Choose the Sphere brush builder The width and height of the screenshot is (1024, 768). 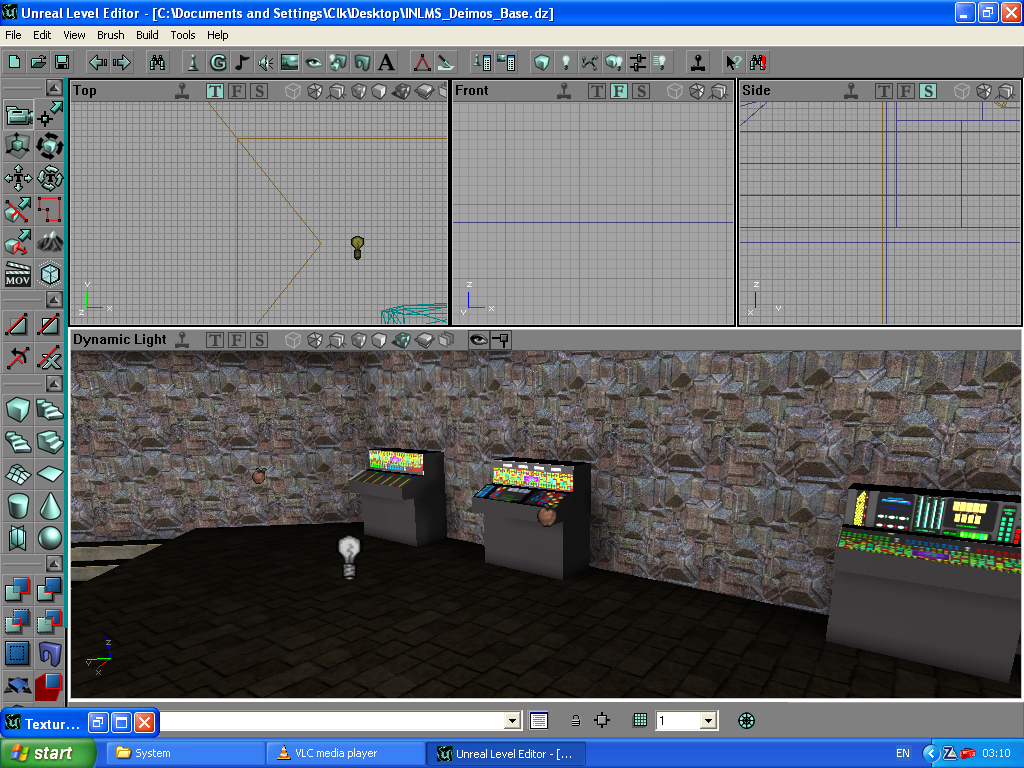click(x=50, y=539)
